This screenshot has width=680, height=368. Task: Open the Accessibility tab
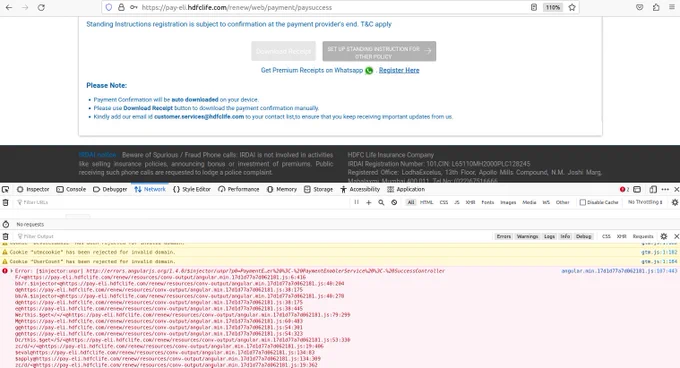[360, 189]
